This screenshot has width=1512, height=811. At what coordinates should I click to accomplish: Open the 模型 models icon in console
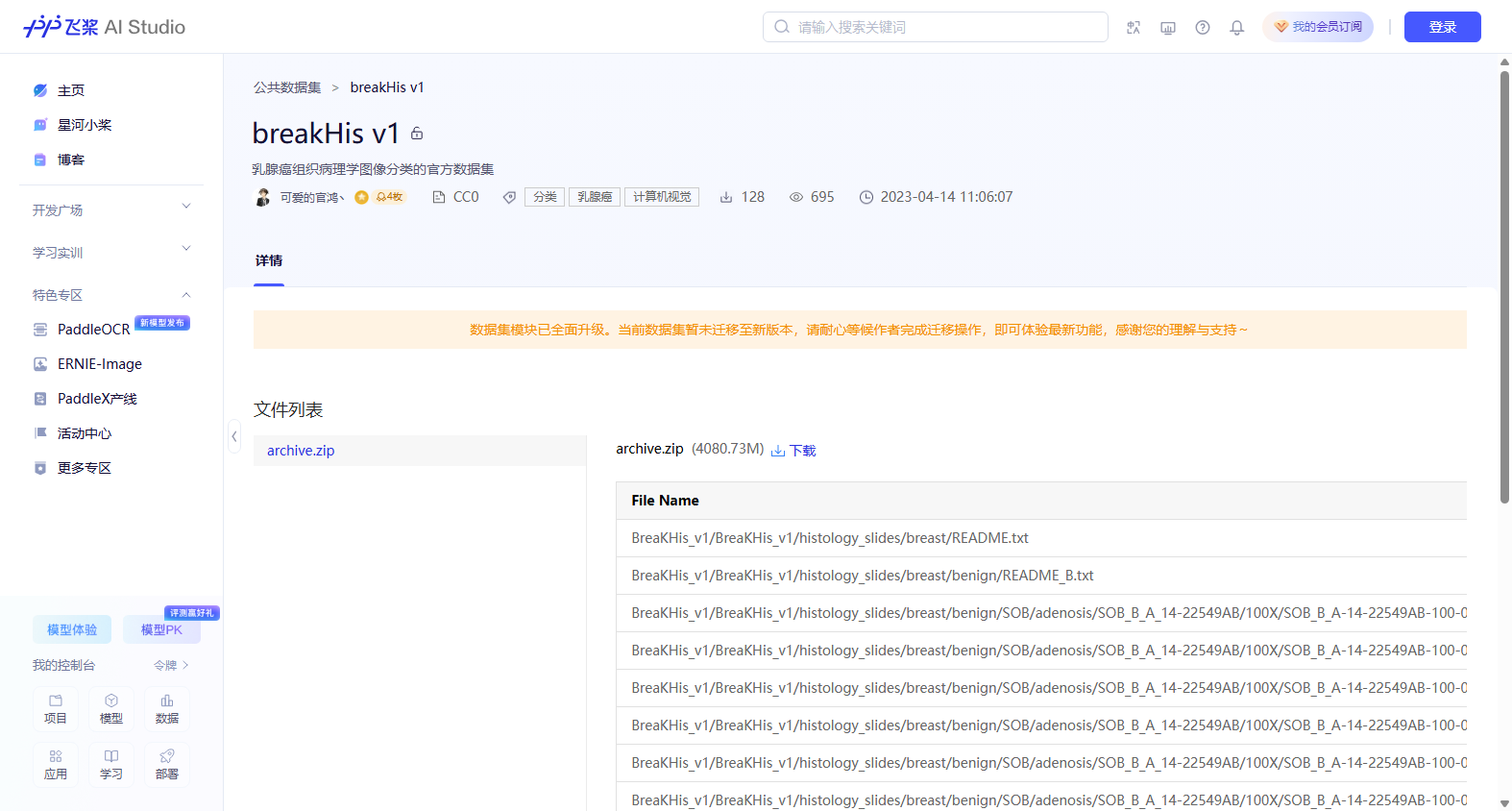[111, 709]
